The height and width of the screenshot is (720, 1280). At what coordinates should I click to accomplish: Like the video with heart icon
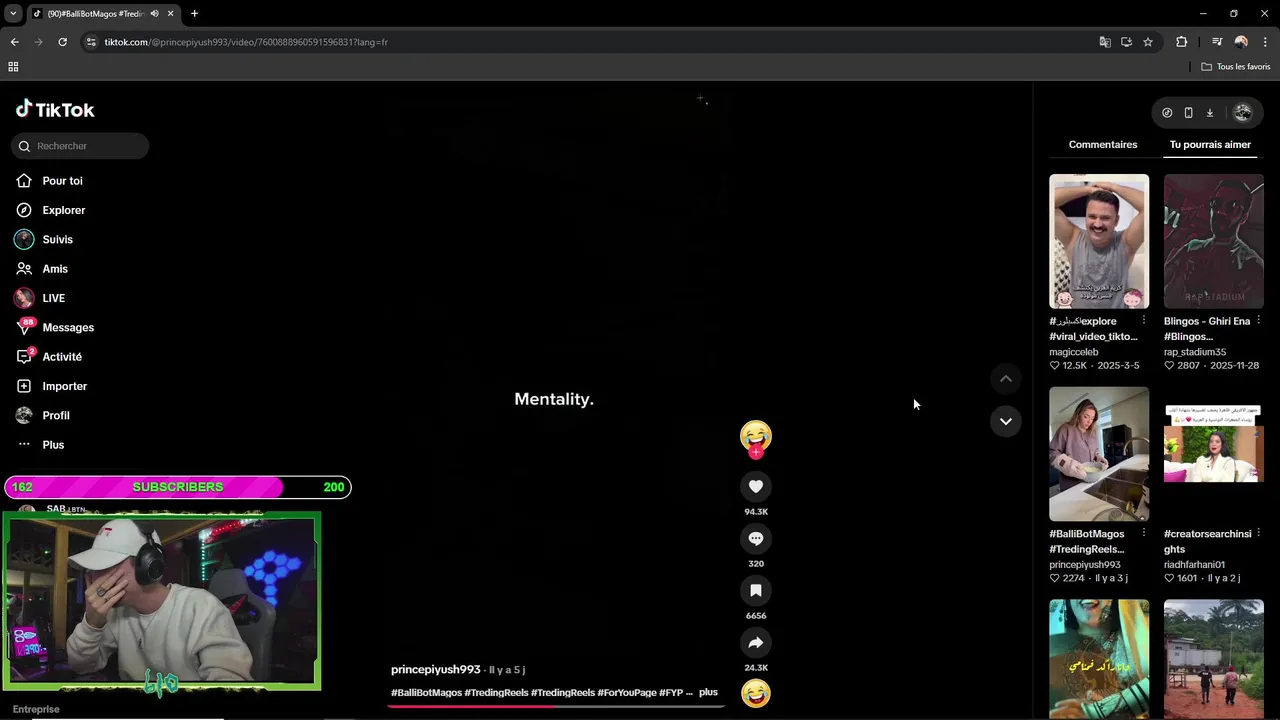point(756,487)
